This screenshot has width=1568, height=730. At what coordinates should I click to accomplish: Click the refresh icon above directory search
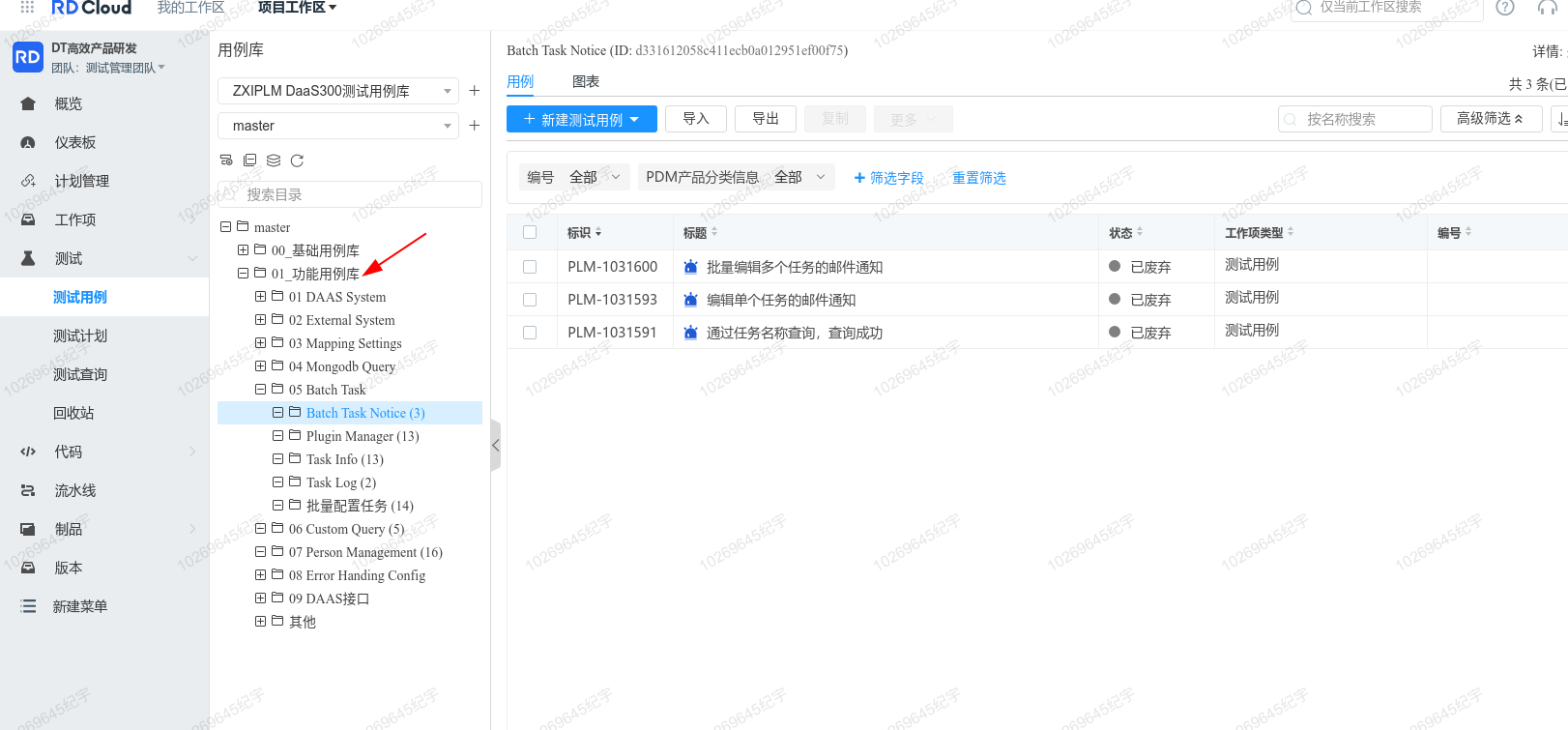[297, 161]
